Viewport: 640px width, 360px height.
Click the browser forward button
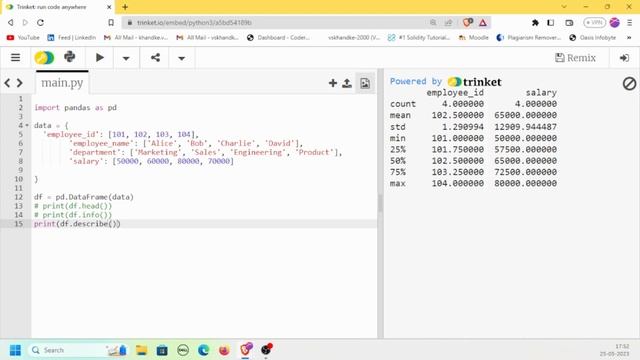point(25,22)
